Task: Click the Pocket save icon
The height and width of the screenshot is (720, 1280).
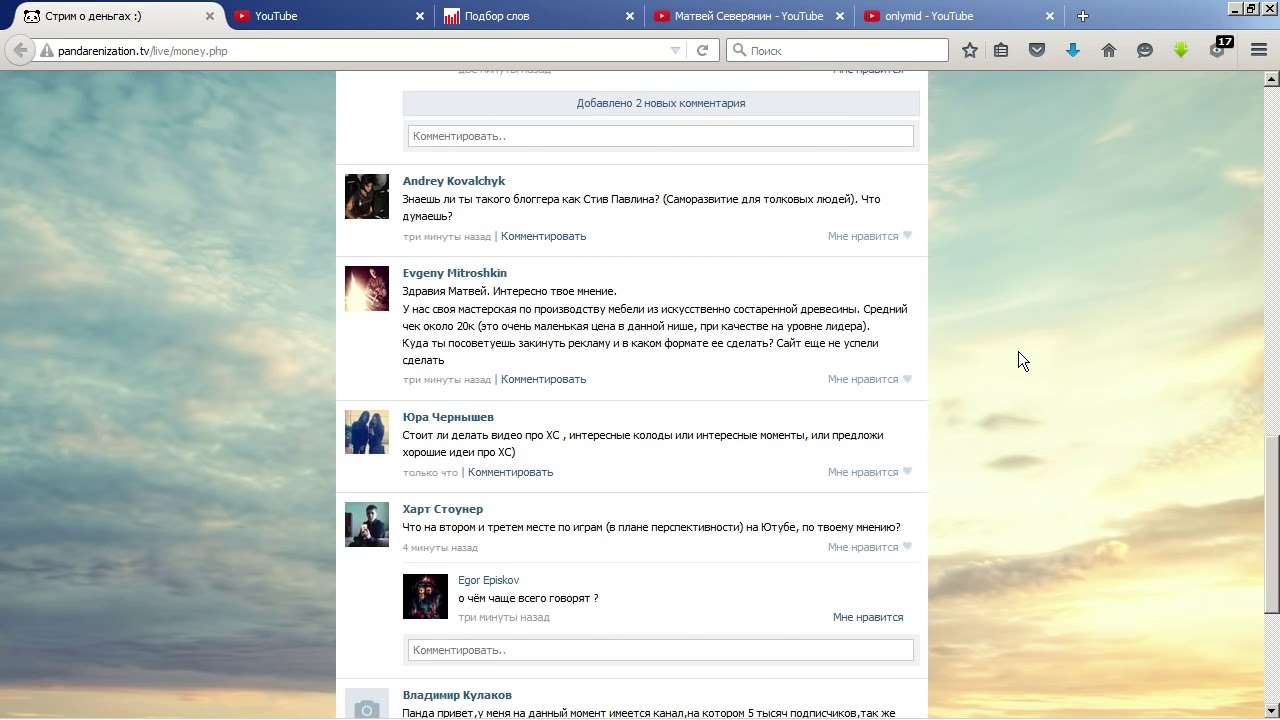Action: [1037, 50]
